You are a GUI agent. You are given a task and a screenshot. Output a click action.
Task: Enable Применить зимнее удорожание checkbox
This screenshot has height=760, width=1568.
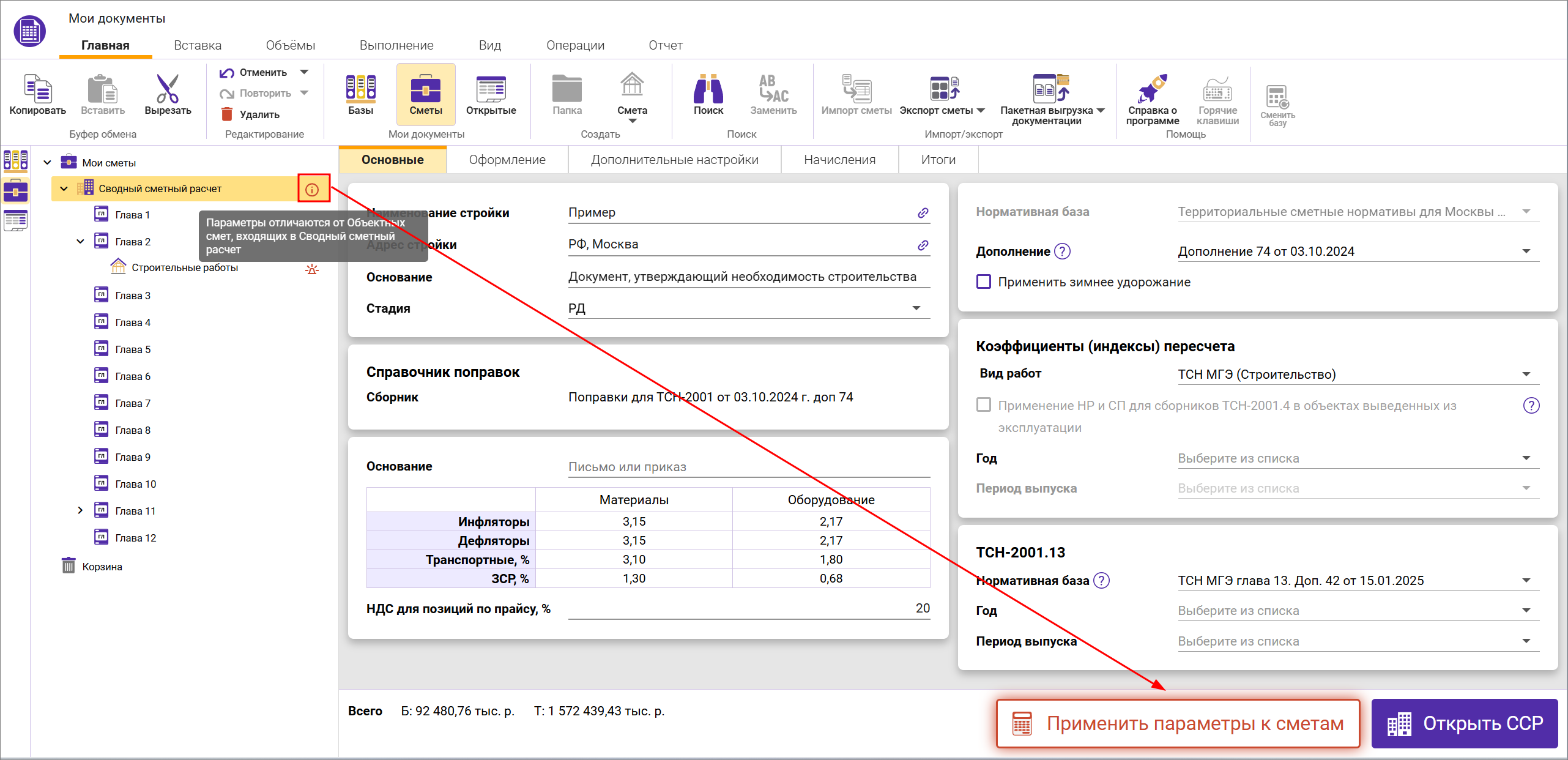pos(984,282)
